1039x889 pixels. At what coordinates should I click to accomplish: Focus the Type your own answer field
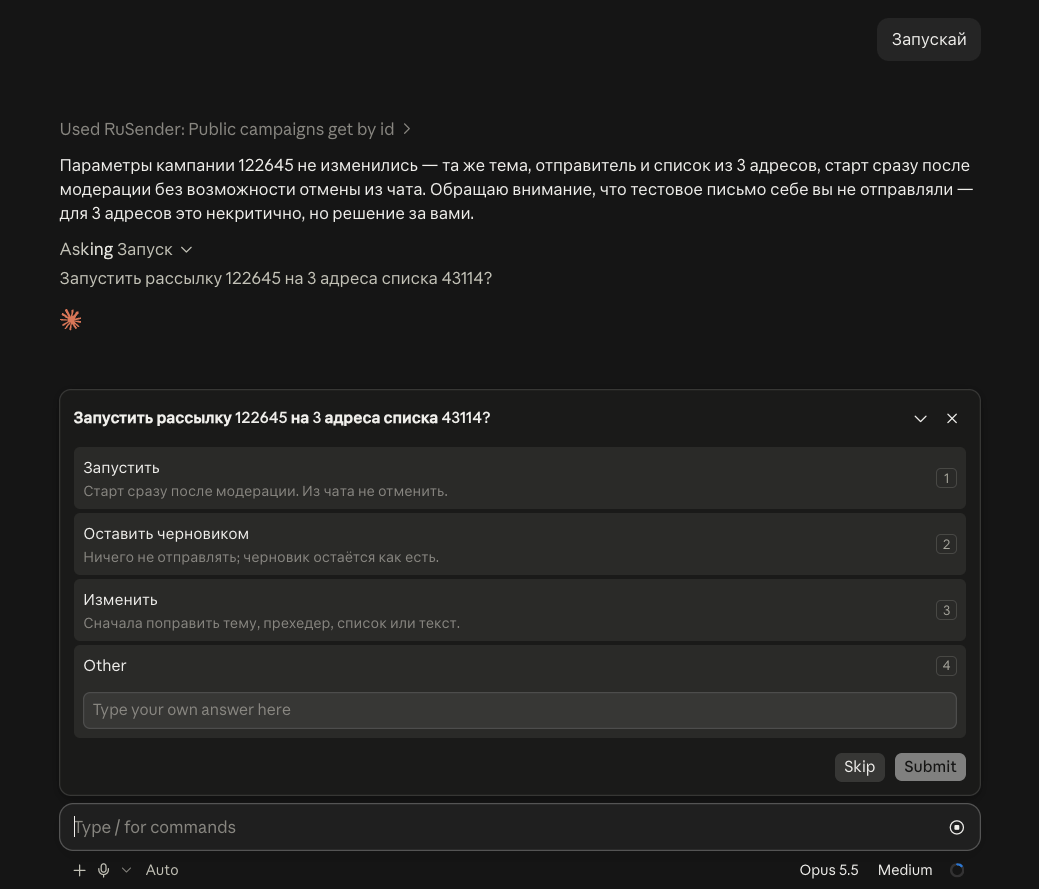point(520,710)
